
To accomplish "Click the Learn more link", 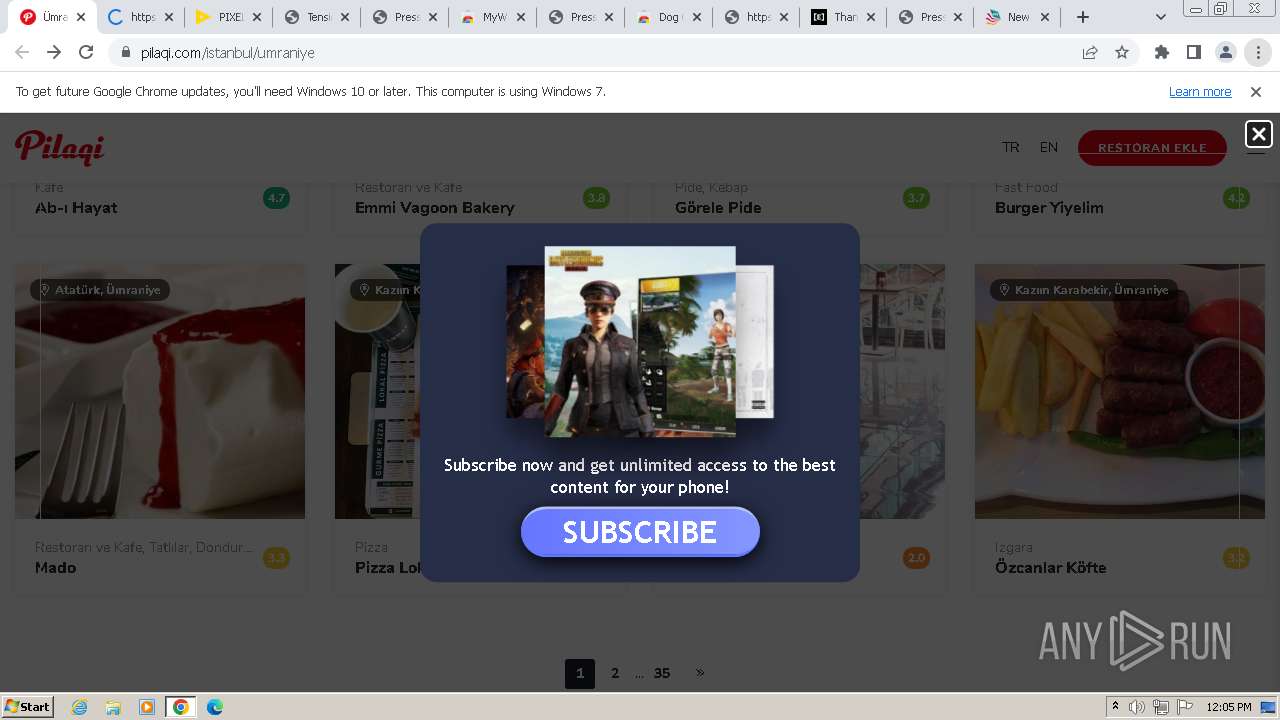I will tap(1200, 92).
